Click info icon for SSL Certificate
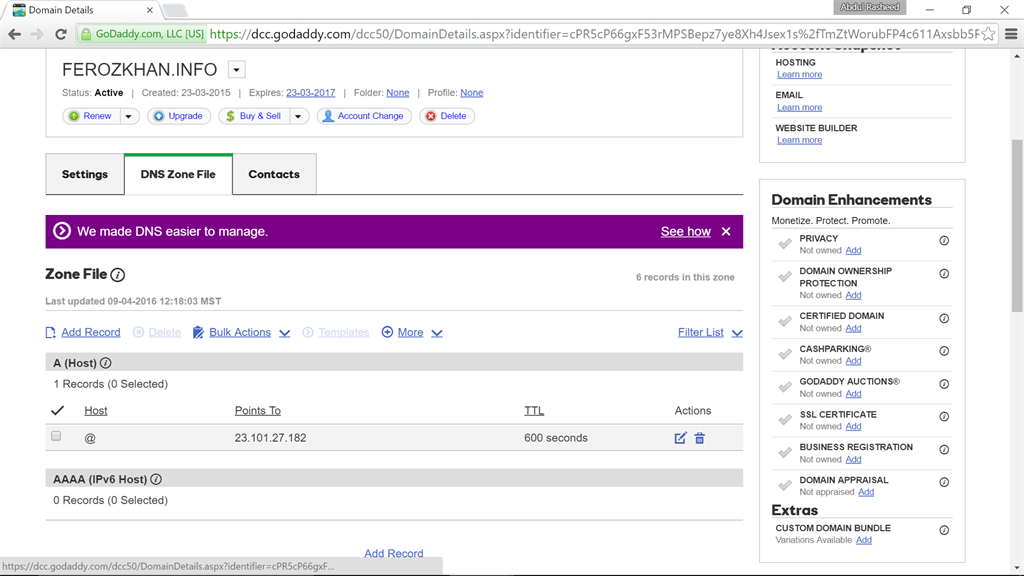The image size is (1024, 576). click(944, 417)
